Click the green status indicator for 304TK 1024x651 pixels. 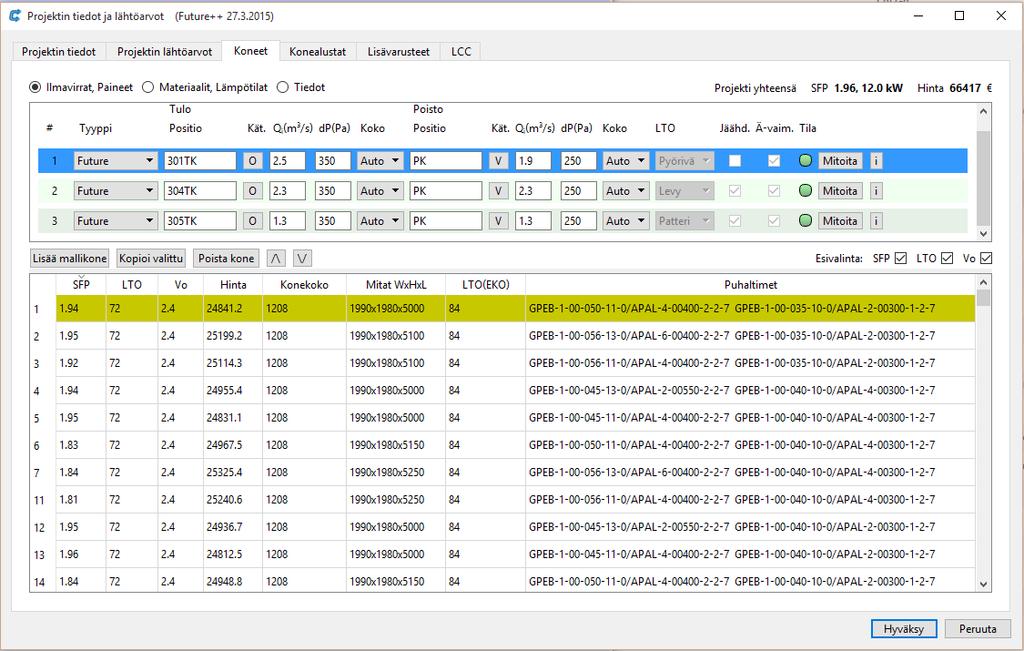pos(805,191)
